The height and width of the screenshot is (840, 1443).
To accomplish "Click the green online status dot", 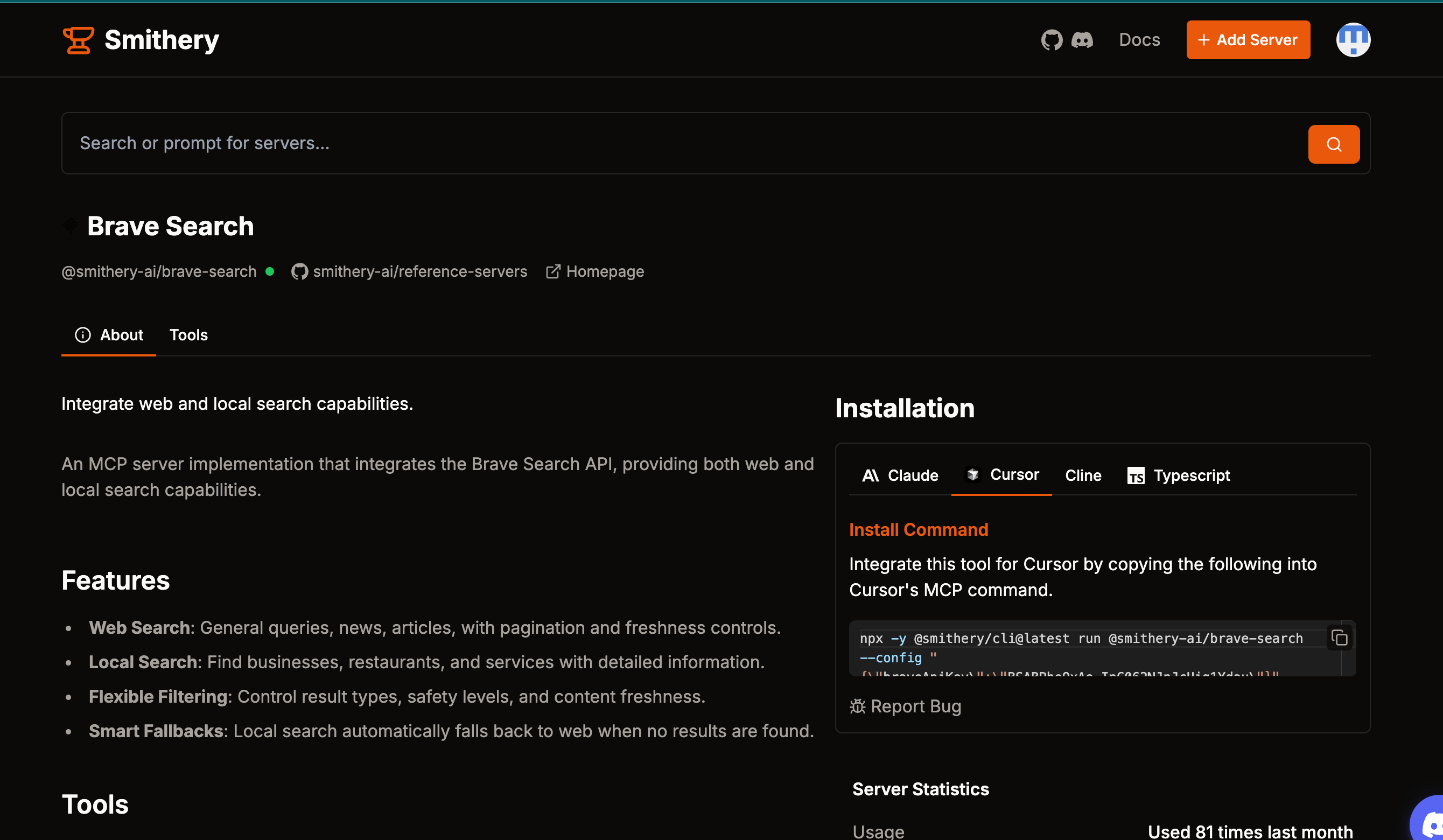I will point(270,271).
